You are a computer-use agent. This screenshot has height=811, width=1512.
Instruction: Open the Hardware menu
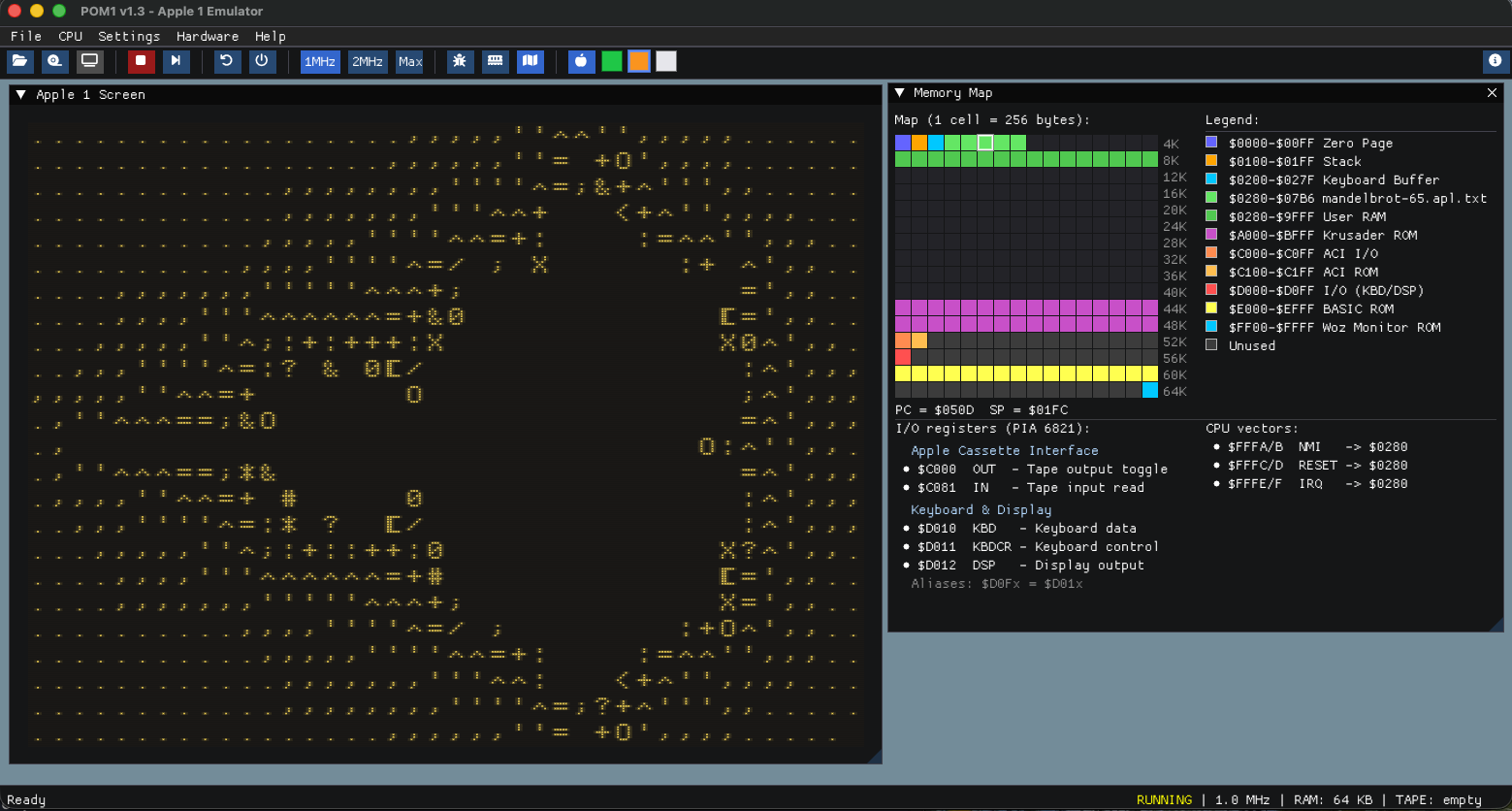207,36
